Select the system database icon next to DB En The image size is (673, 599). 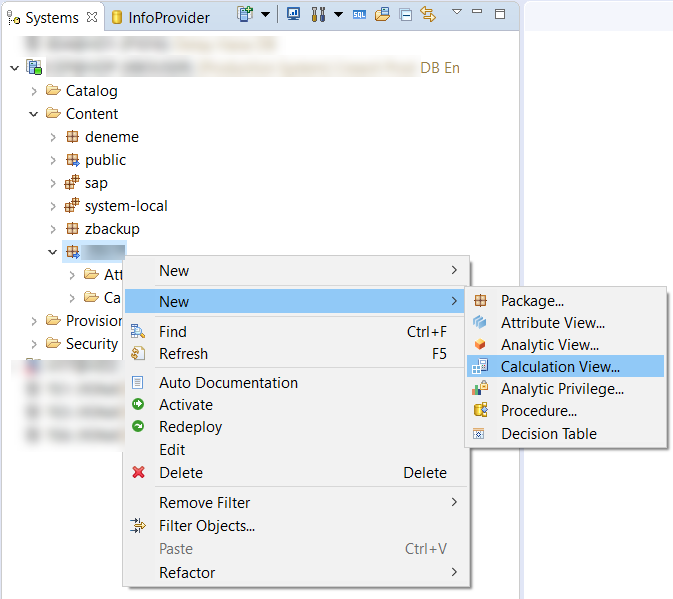pos(34,67)
